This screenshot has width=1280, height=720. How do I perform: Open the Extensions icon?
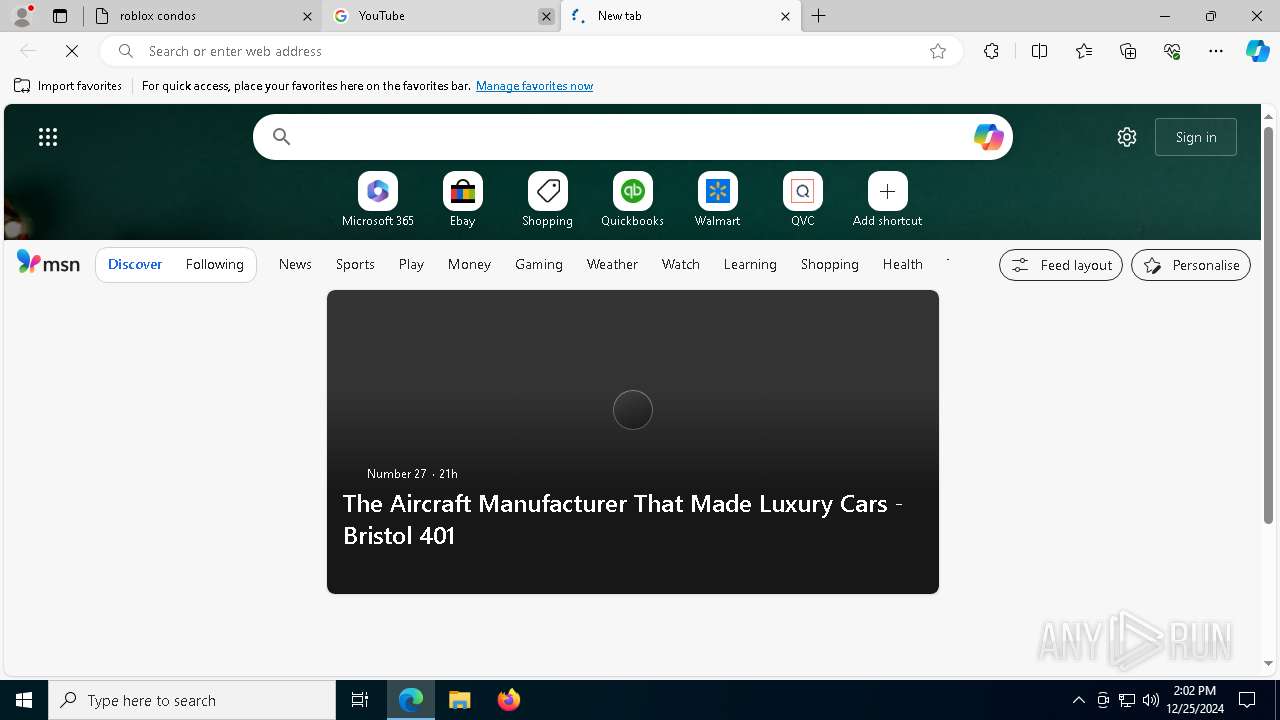click(x=991, y=51)
